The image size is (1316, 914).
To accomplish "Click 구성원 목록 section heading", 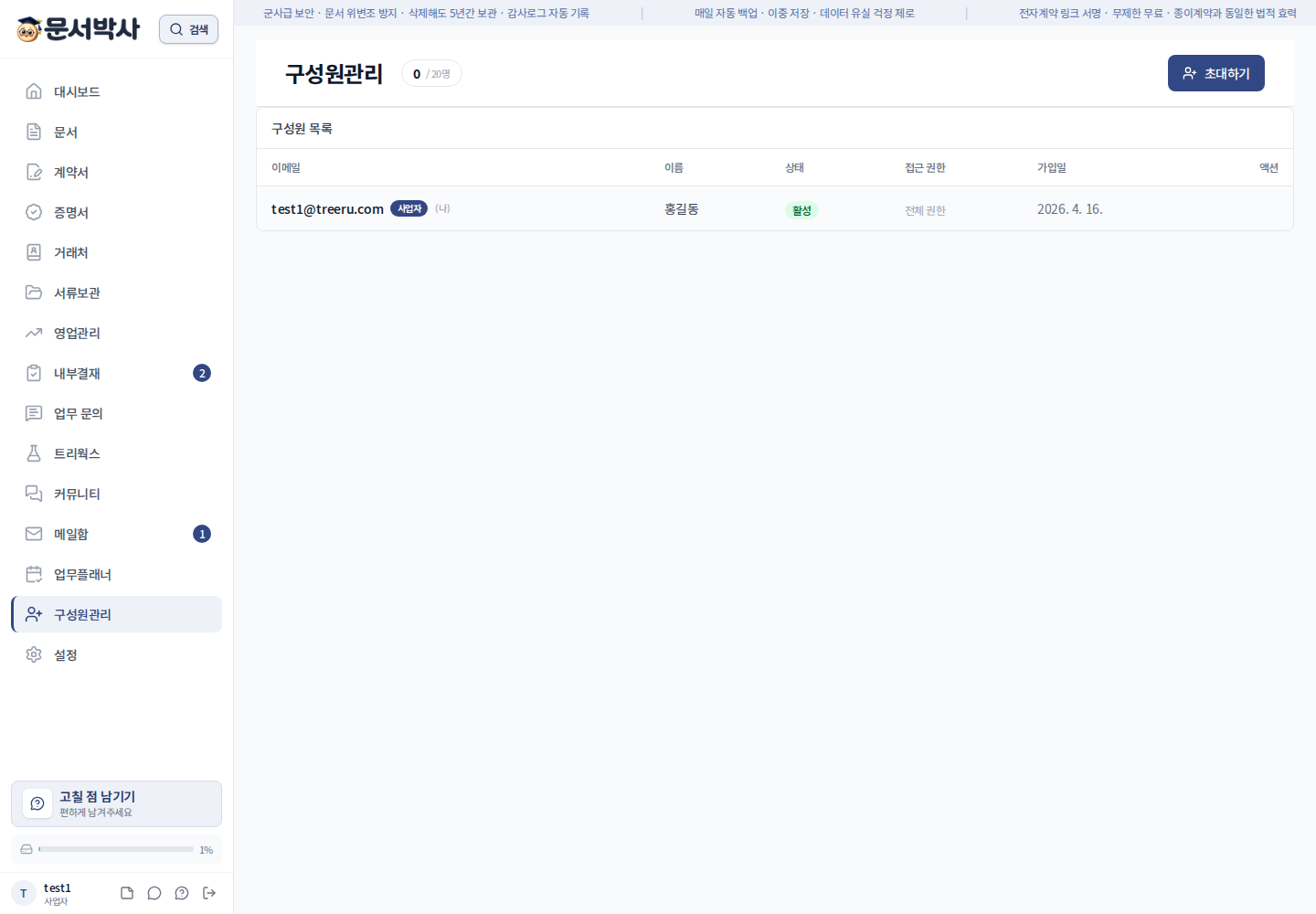I will [302, 129].
